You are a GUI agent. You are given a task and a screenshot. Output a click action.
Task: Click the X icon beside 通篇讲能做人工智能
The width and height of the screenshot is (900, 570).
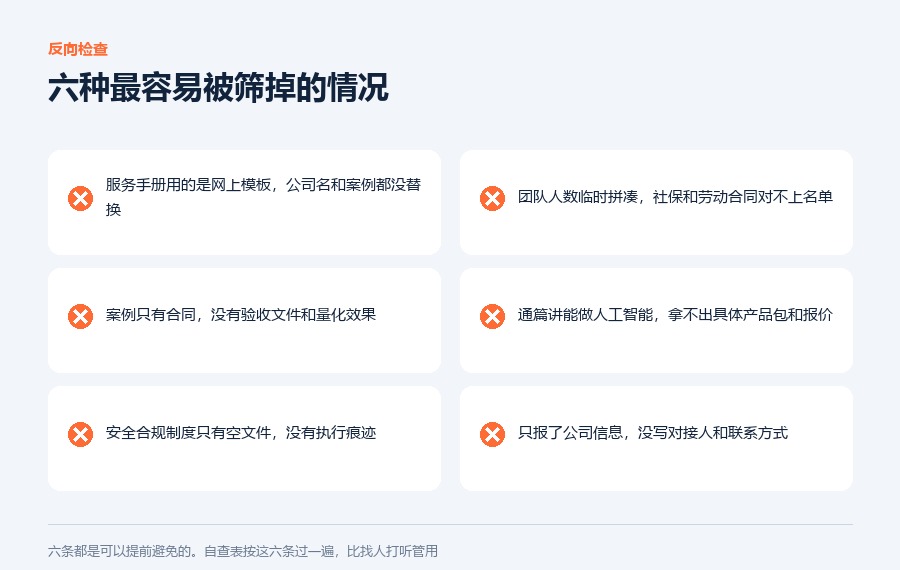coord(492,316)
